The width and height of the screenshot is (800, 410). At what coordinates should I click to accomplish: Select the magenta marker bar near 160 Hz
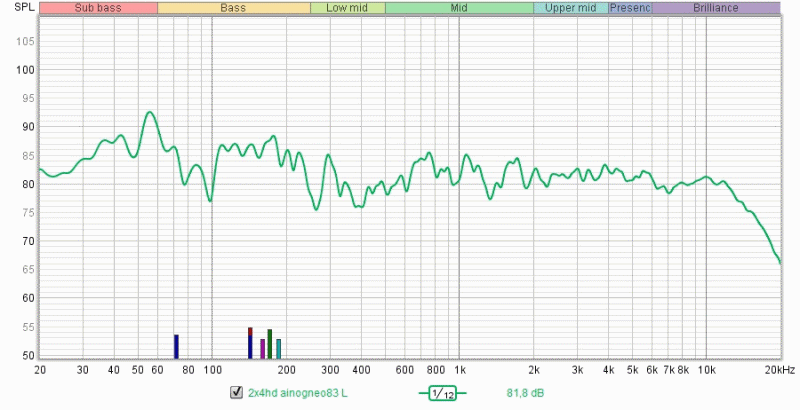pyautogui.click(x=263, y=348)
